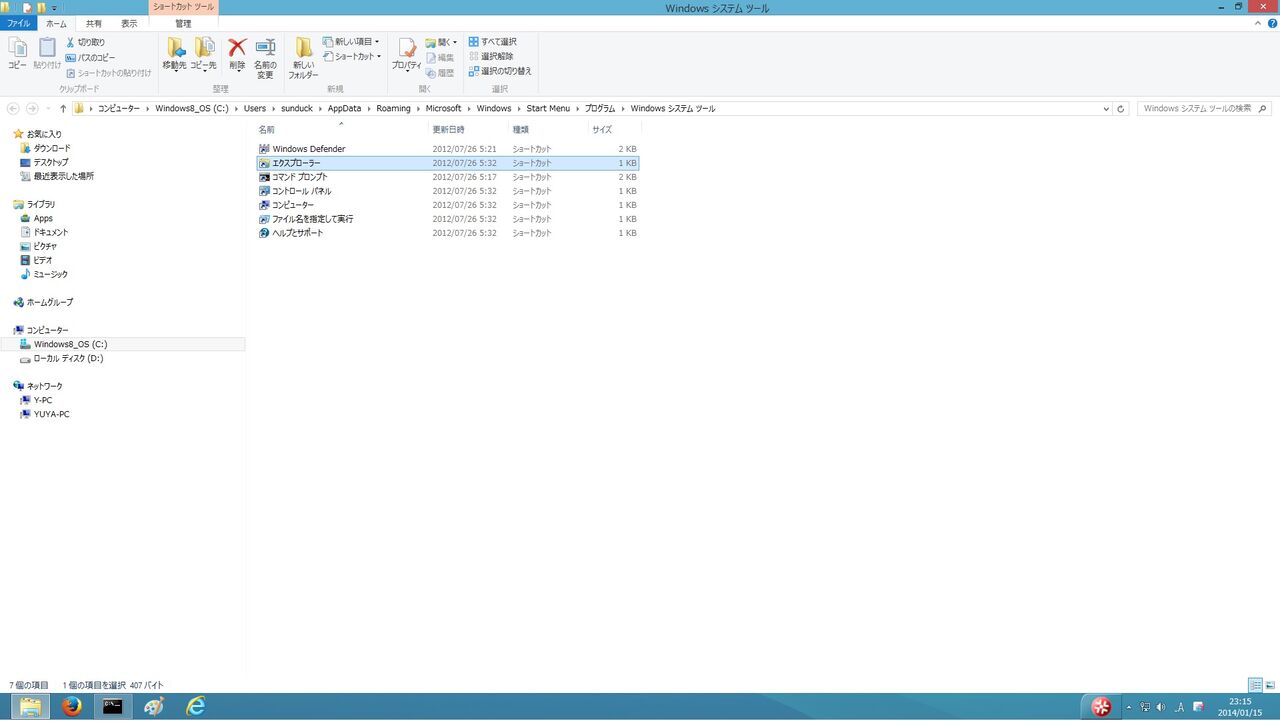1280x721 pixels.
Task: Click ドキュメント under ライブラリ
Action: click(x=51, y=232)
